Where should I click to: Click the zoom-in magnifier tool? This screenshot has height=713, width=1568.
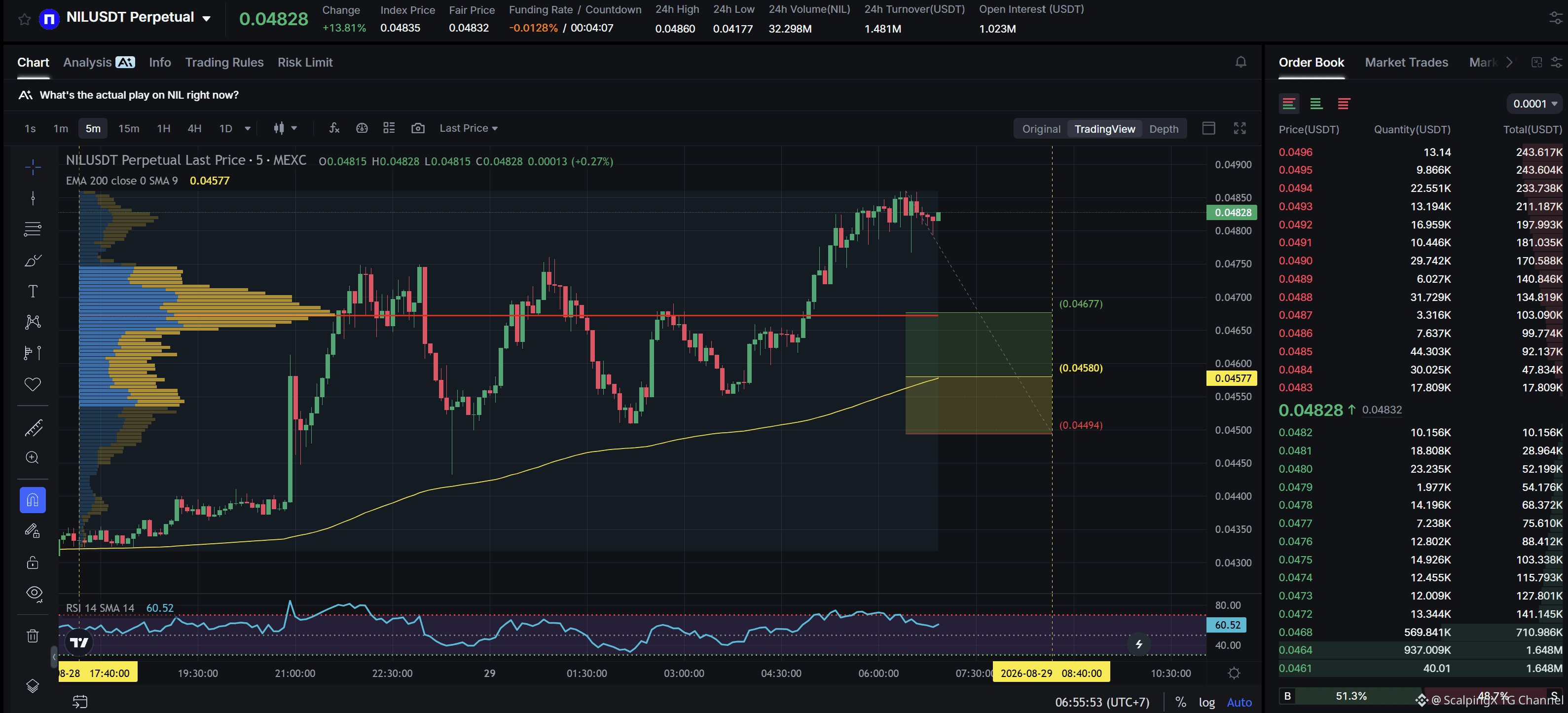[33, 458]
